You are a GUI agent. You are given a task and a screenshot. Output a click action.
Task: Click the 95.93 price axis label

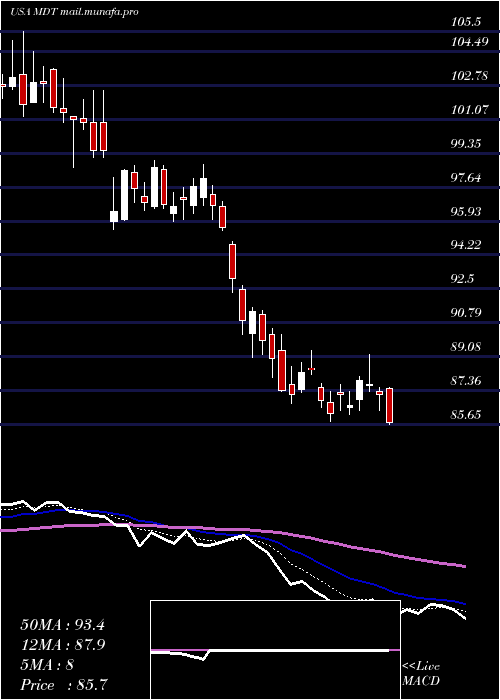click(467, 211)
